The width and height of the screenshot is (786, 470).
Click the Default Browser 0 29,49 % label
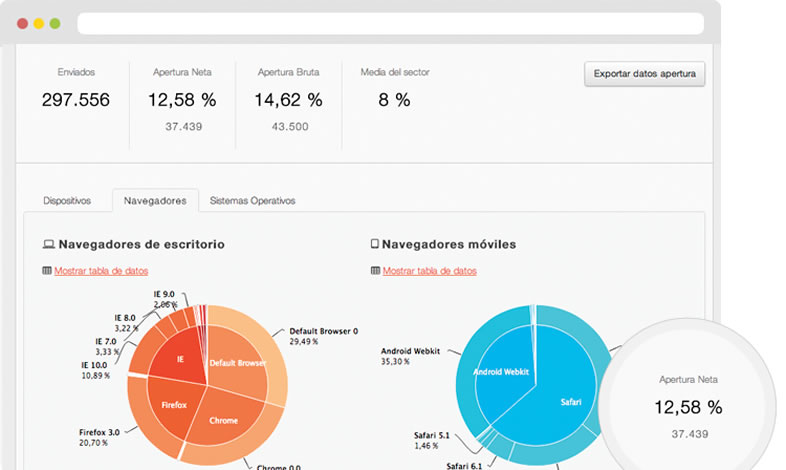pyautogui.click(x=324, y=336)
